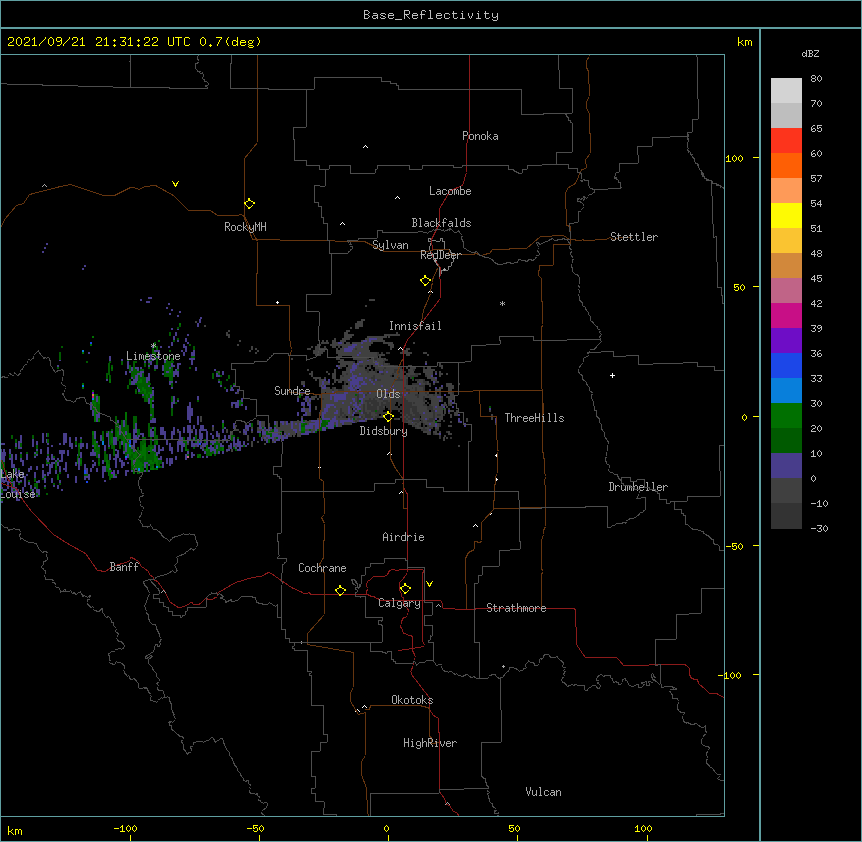Click the dBZ legend value 45
The width and height of the screenshot is (862, 842).
click(x=816, y=279)
